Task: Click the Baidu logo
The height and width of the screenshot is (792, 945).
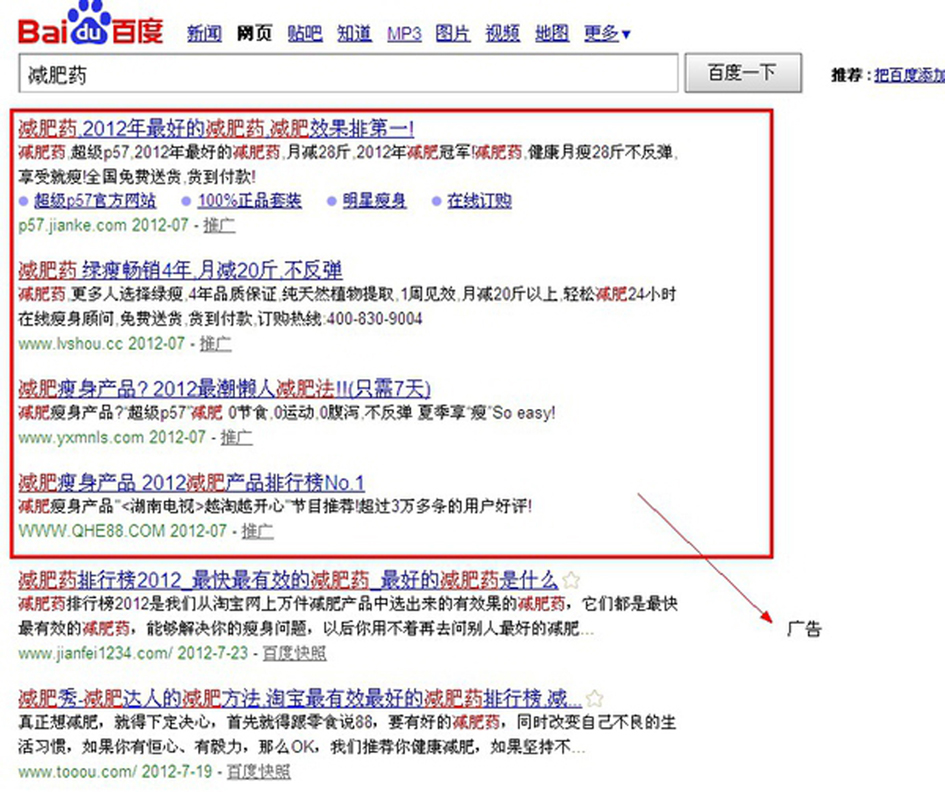Action: [x=90, y=24]
